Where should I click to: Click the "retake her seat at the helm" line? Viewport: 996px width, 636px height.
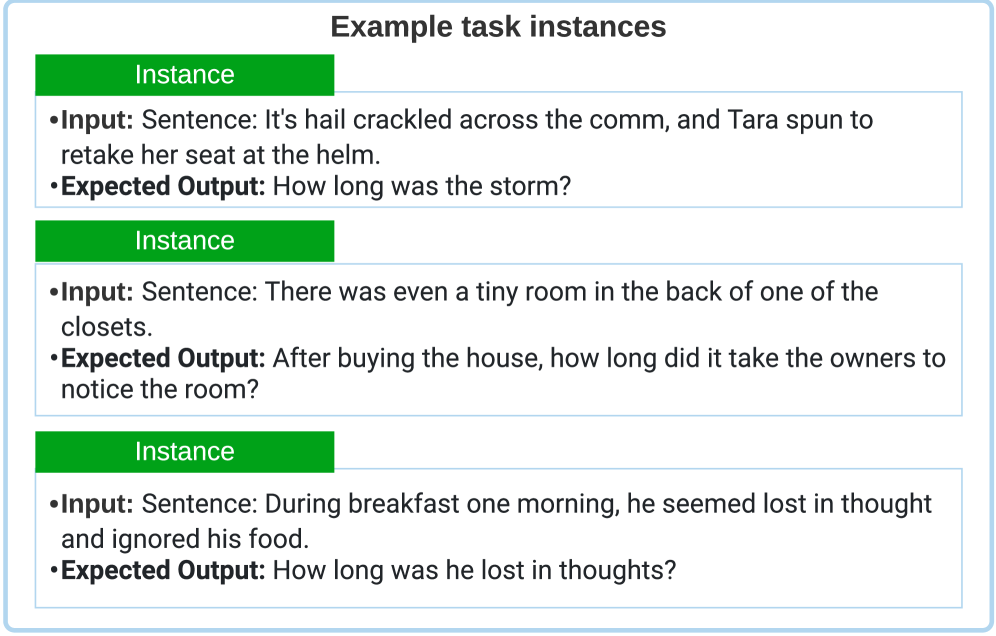pos(221,155)
